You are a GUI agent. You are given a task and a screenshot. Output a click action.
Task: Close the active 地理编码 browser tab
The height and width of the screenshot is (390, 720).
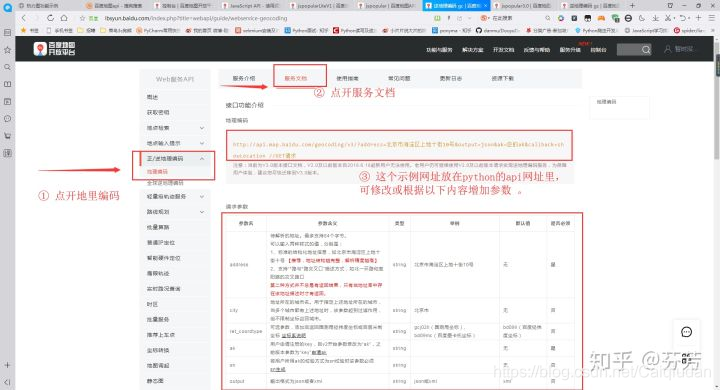pos(485,6)
